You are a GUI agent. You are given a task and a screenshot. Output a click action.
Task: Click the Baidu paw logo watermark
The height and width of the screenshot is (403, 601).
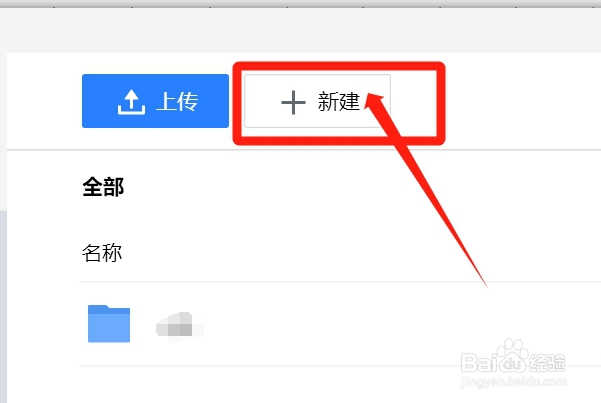(x=513, y=357)
